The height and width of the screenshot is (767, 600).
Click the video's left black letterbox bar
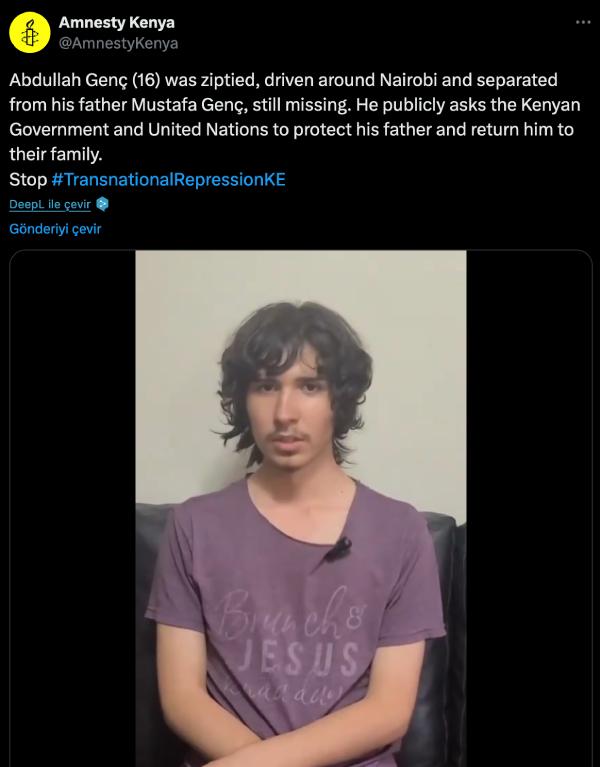click(73, 508)
